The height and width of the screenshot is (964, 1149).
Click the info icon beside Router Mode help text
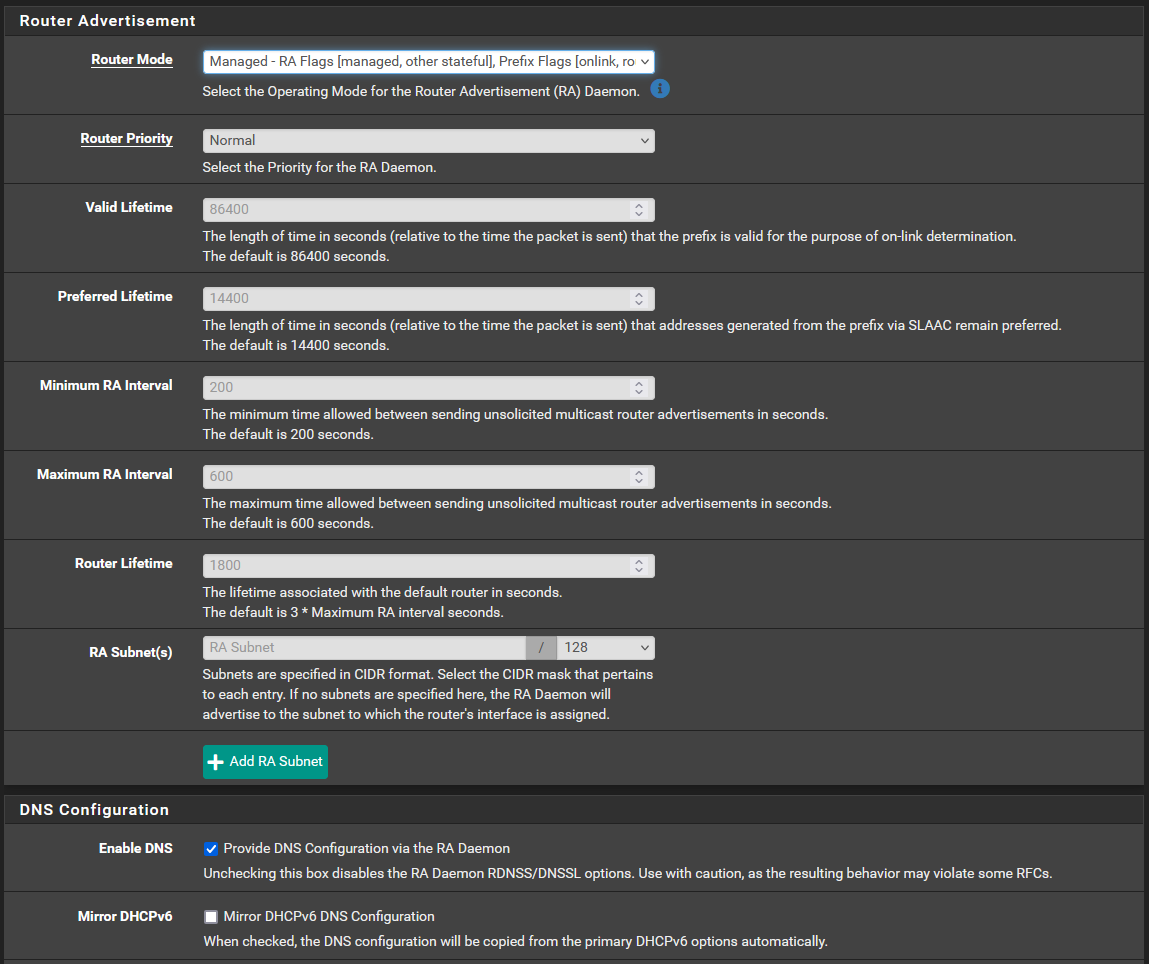point(660,89)
